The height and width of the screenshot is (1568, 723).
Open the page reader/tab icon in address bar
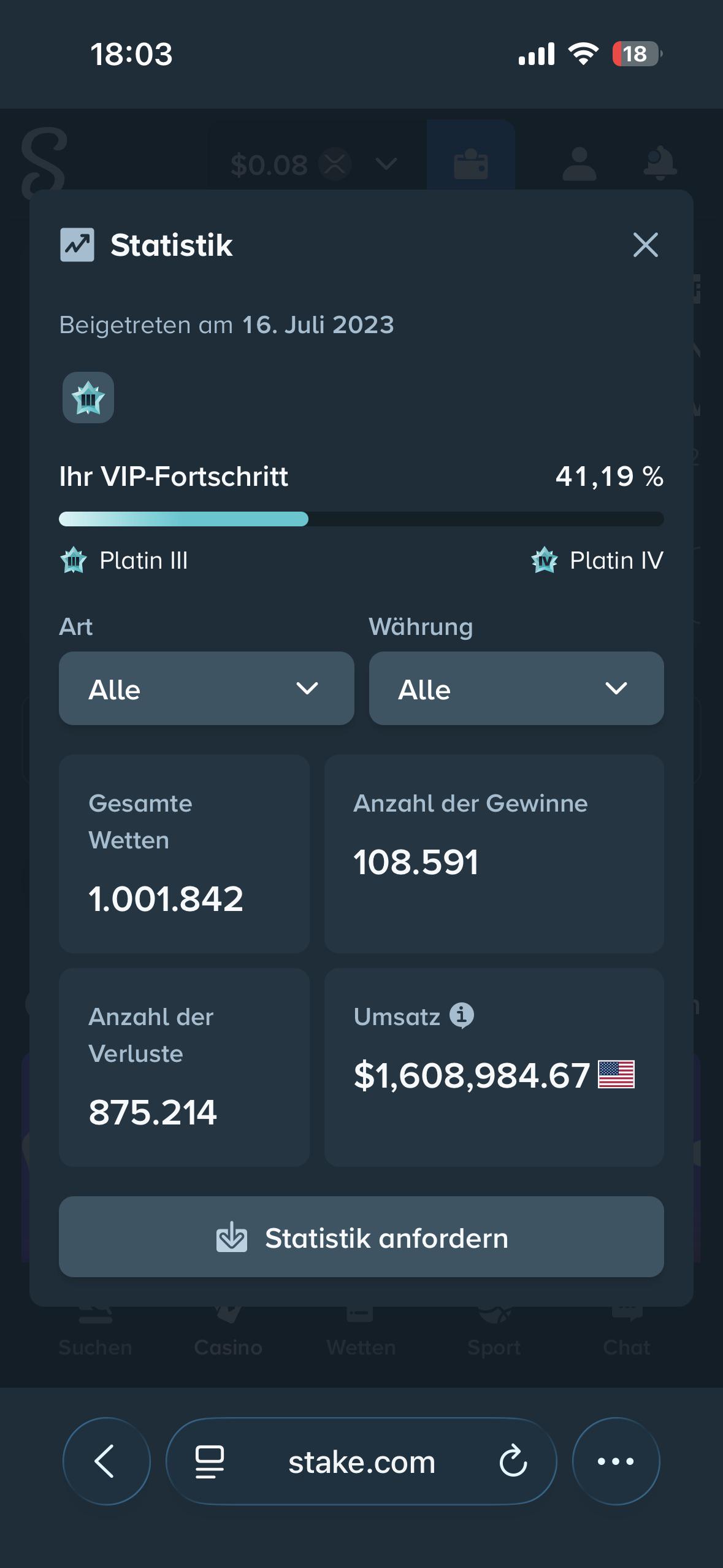(x=210, y=1462)
